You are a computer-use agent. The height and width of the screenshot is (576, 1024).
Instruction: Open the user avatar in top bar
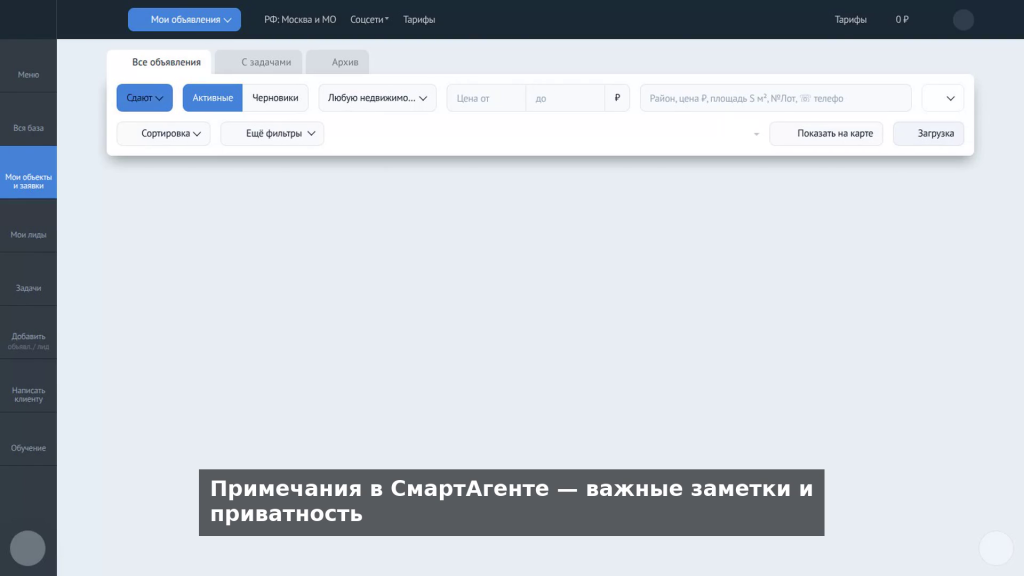tap(963, 20)
